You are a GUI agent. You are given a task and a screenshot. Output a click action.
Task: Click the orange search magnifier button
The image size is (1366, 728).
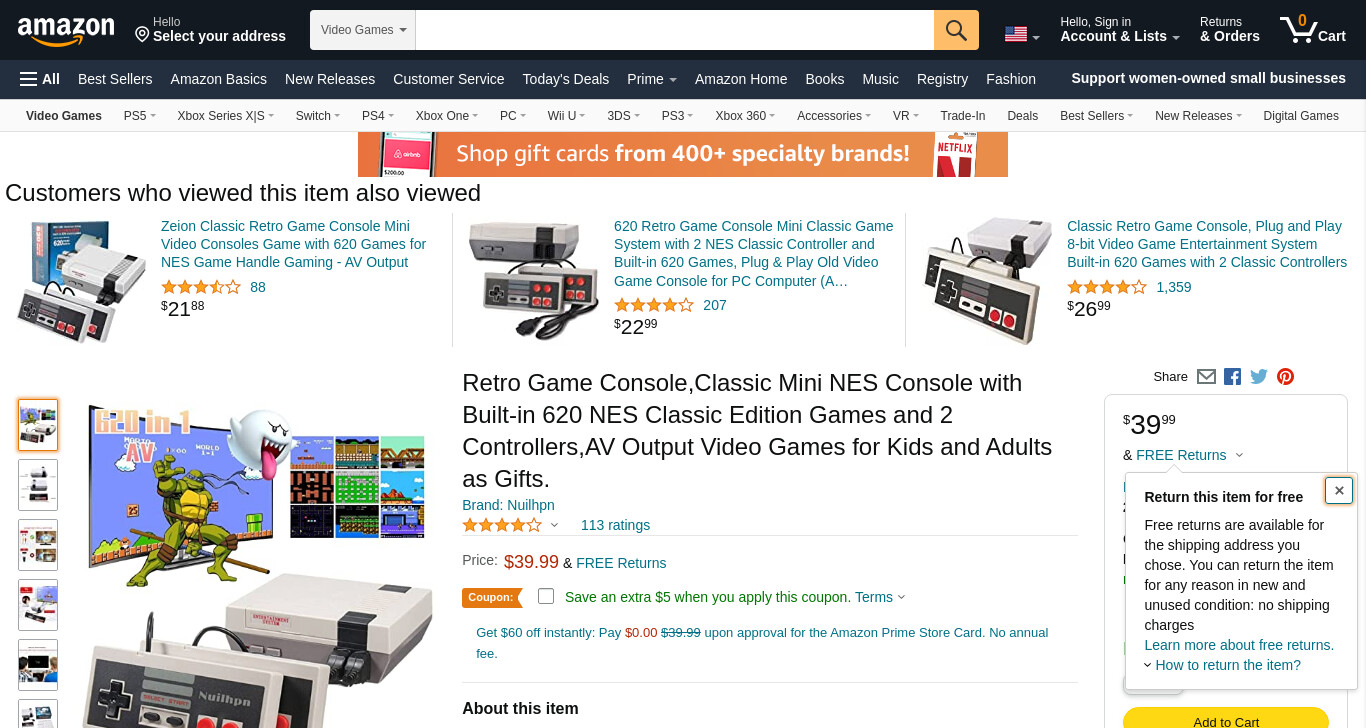(x=956, y=30)
